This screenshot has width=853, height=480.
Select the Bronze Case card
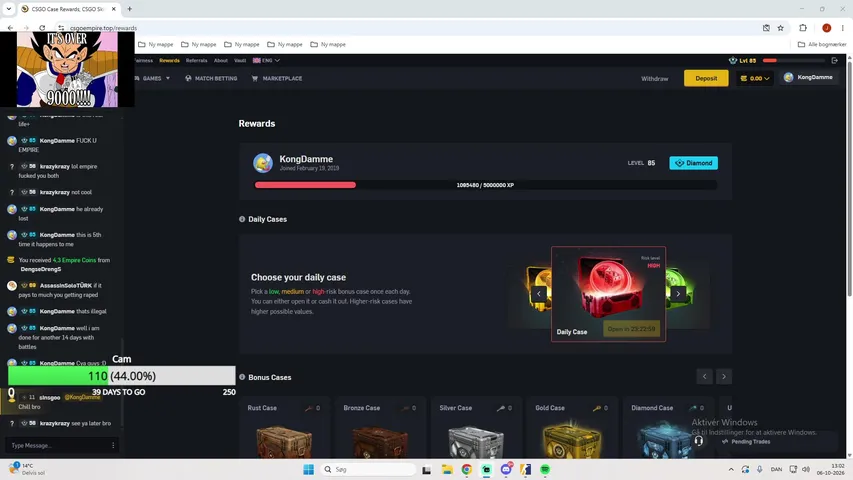[379, 428]
